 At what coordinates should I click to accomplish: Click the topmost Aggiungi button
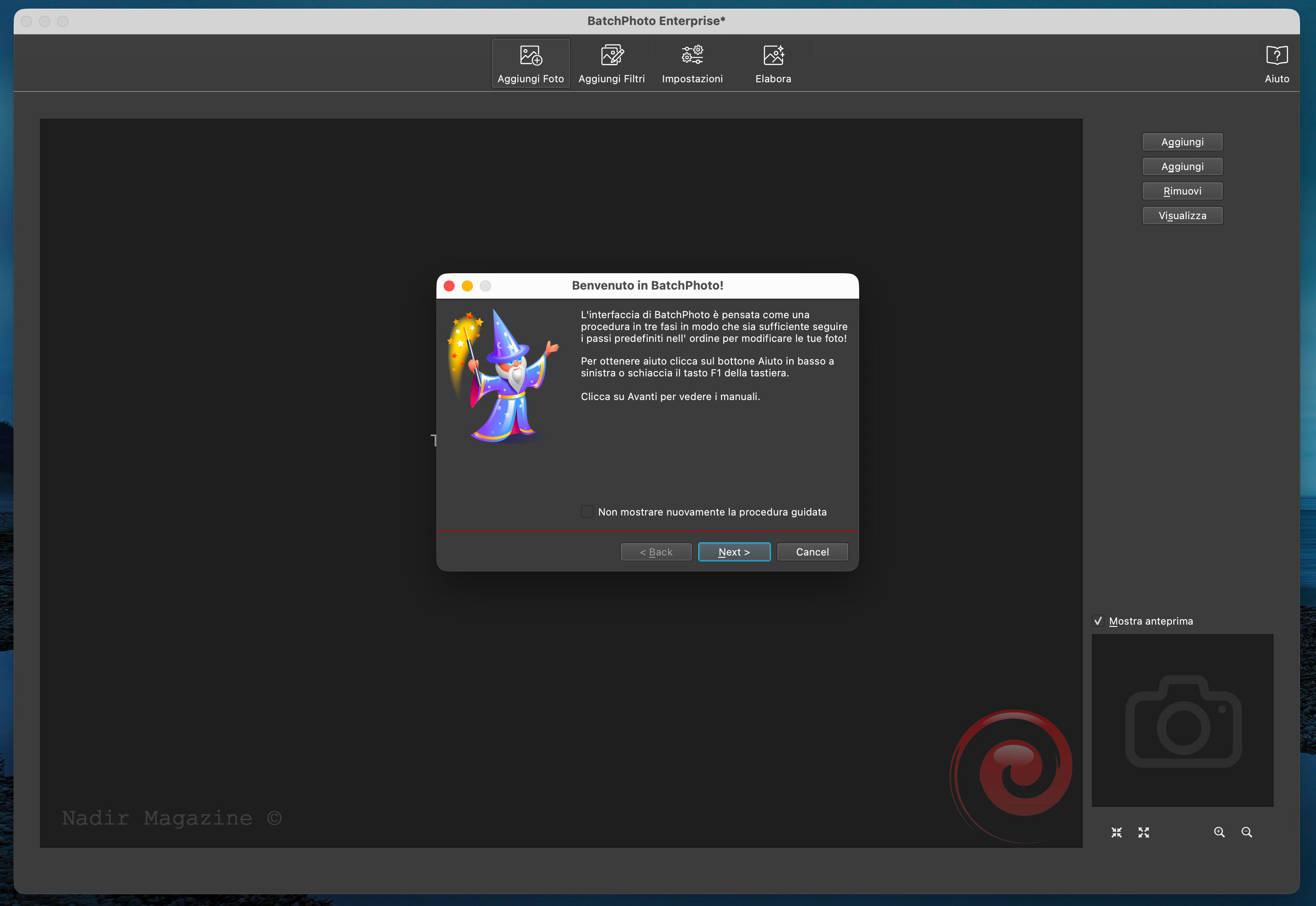pyautogui.click(x=1182, y=142)
